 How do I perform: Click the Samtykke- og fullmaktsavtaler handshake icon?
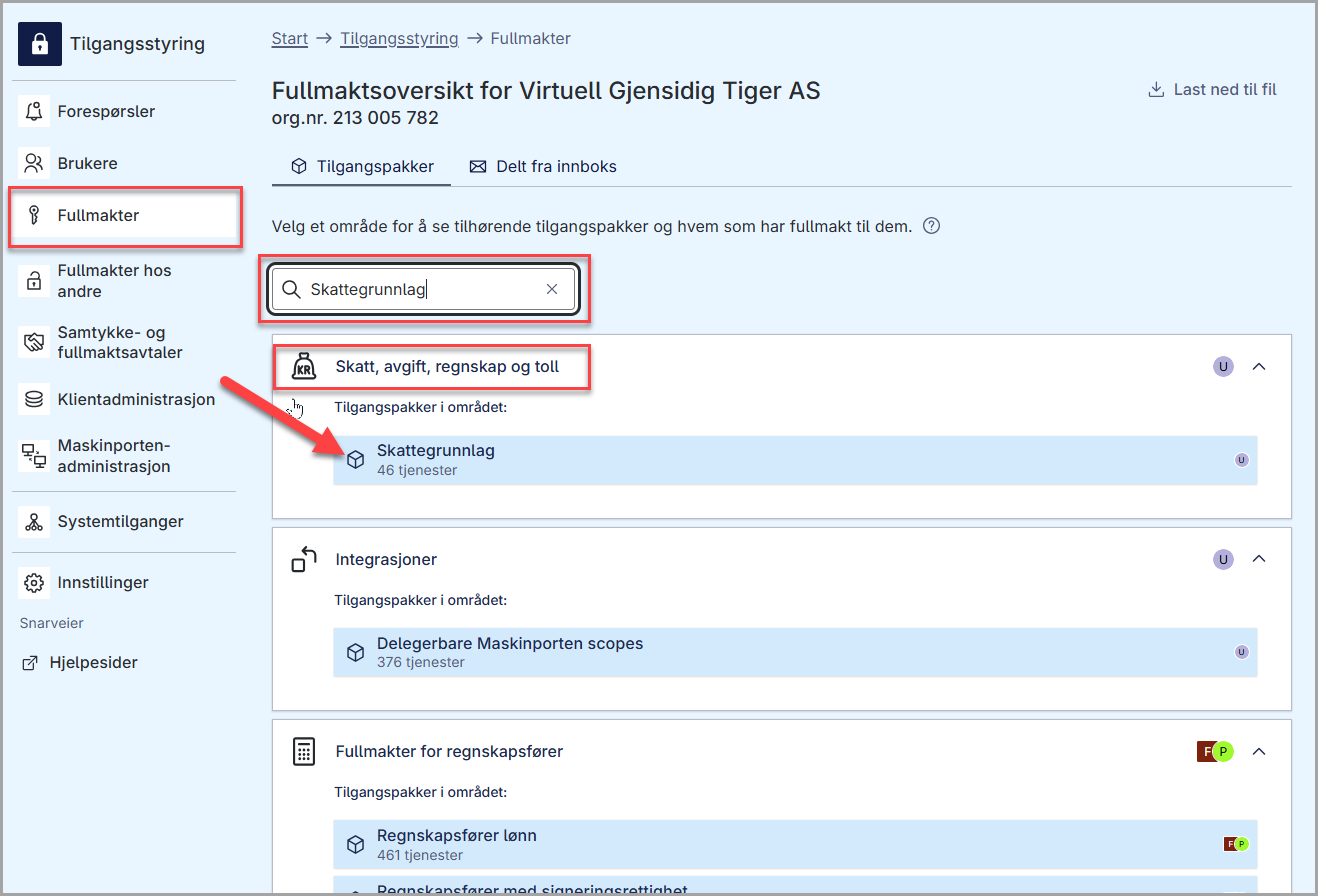point(34,343)
